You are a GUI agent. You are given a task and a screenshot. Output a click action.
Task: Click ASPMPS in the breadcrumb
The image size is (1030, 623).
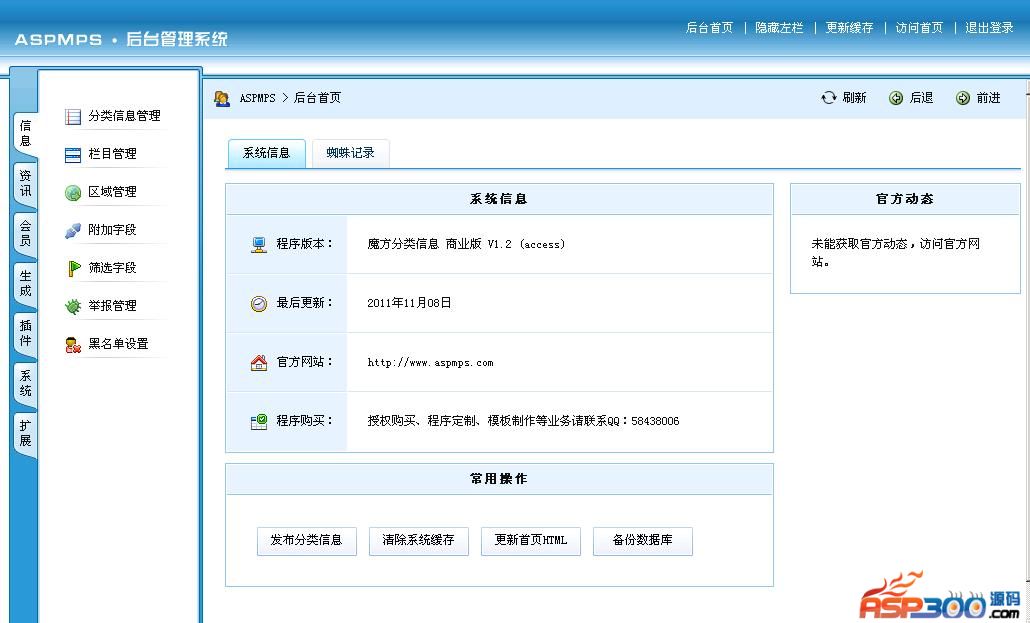tap(258, 98)
